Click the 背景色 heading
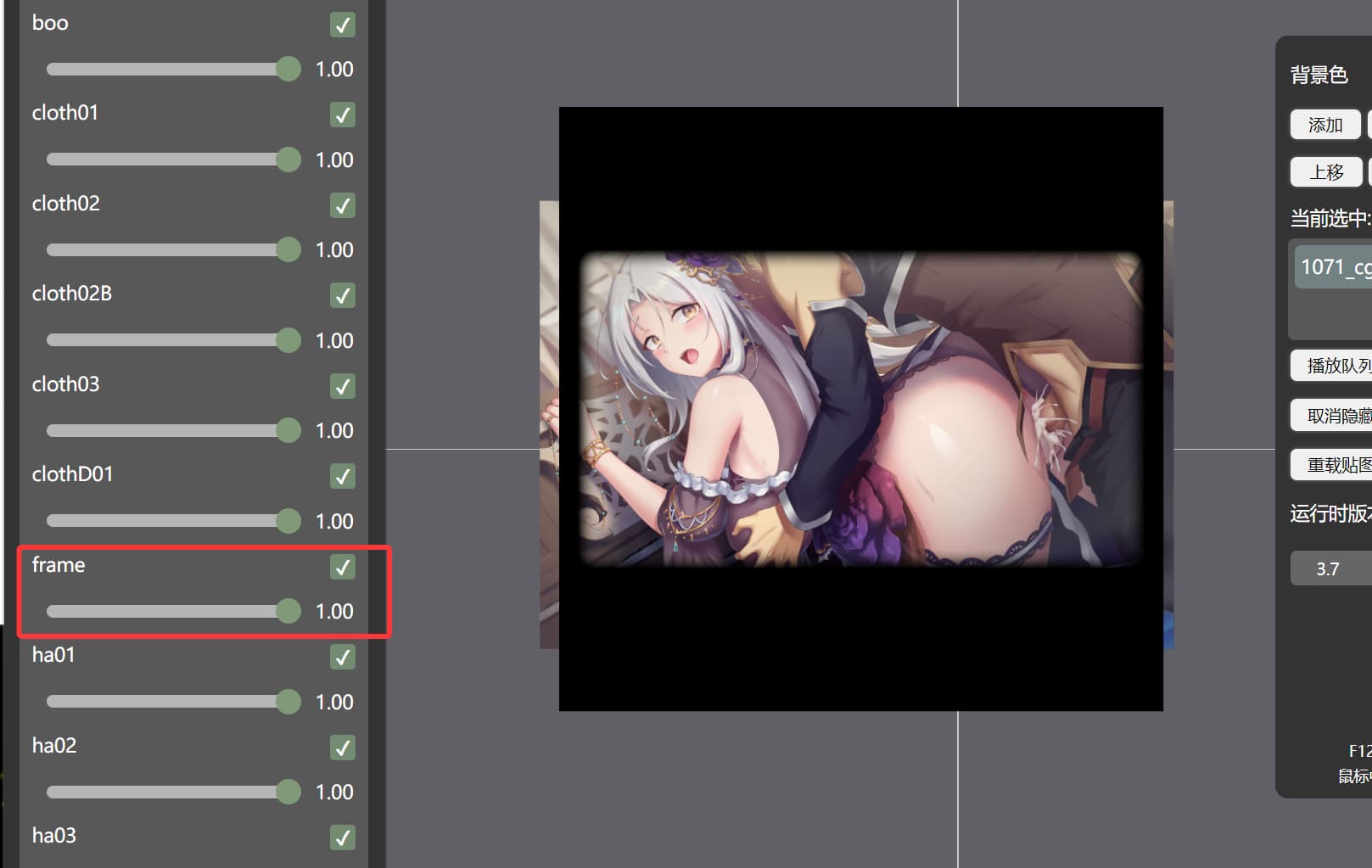Viewport: 1372px width, 868px height. 1319,76
